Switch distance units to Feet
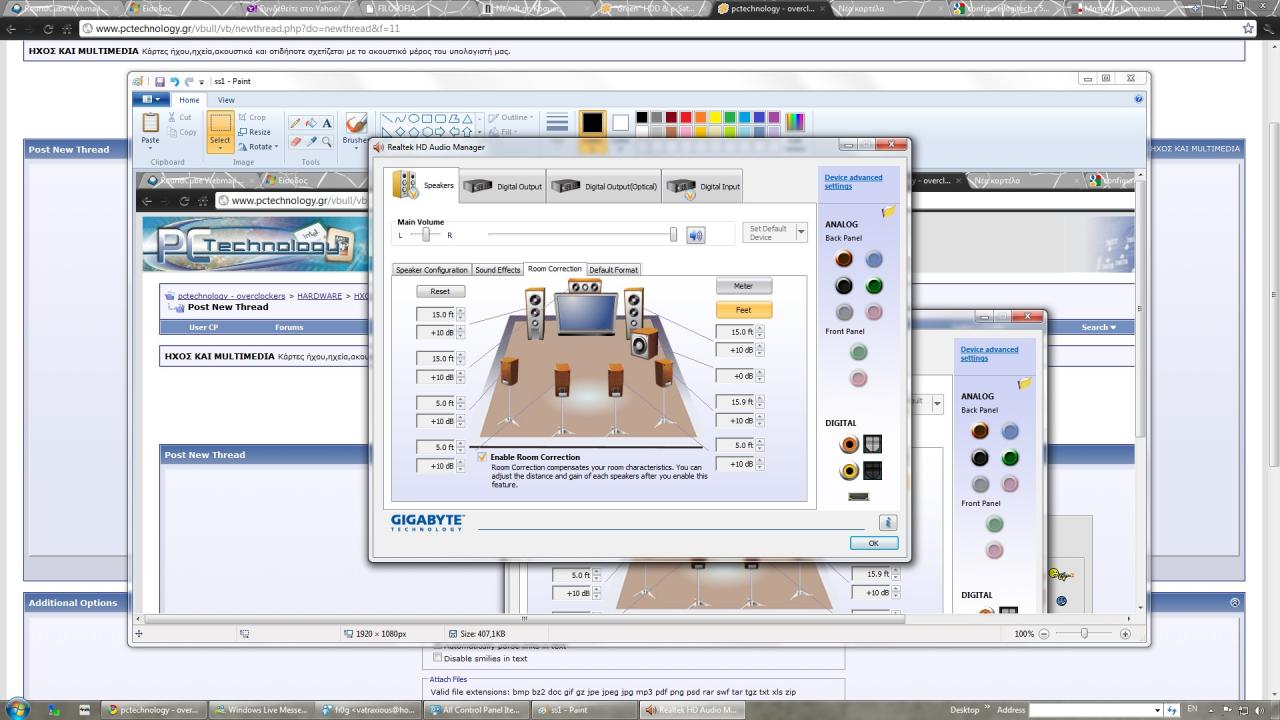The width and height of the screenshot is (1280, 720). click(x=743, y=310)
